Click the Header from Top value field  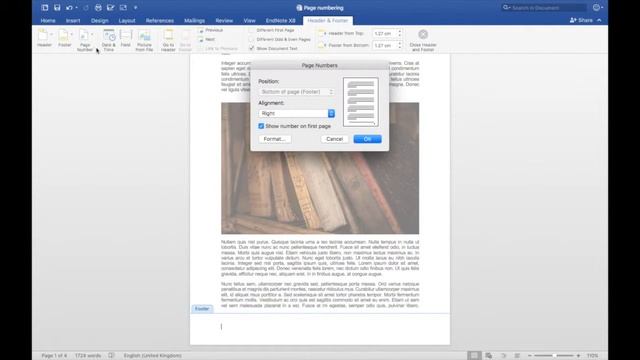pyautogui.click(x=384, y=33)
